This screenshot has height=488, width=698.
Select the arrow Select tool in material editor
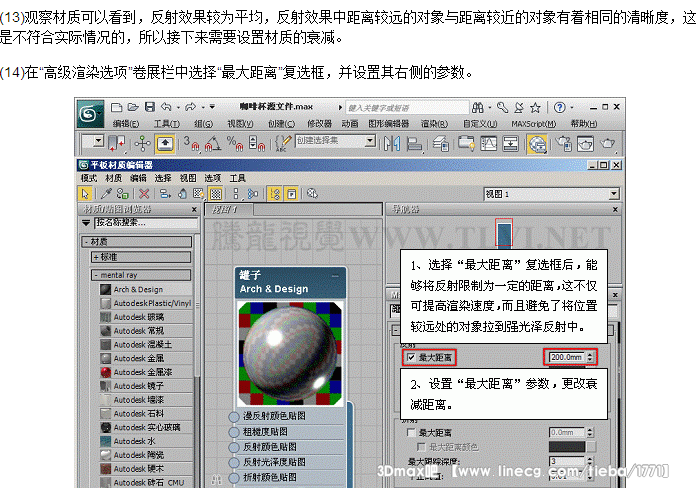(x=85, y=194)
